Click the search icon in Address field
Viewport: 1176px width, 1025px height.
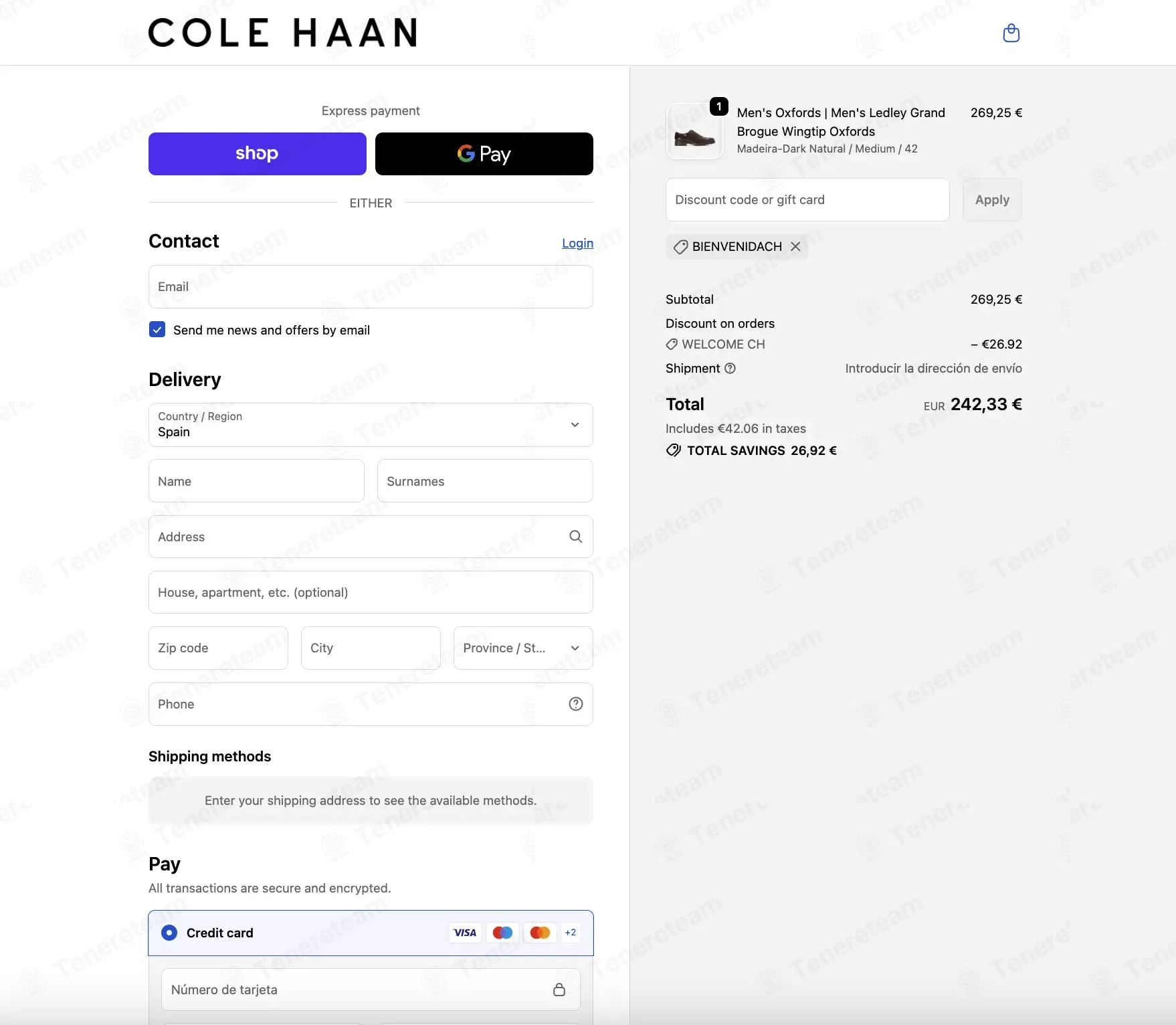point(575,537)
